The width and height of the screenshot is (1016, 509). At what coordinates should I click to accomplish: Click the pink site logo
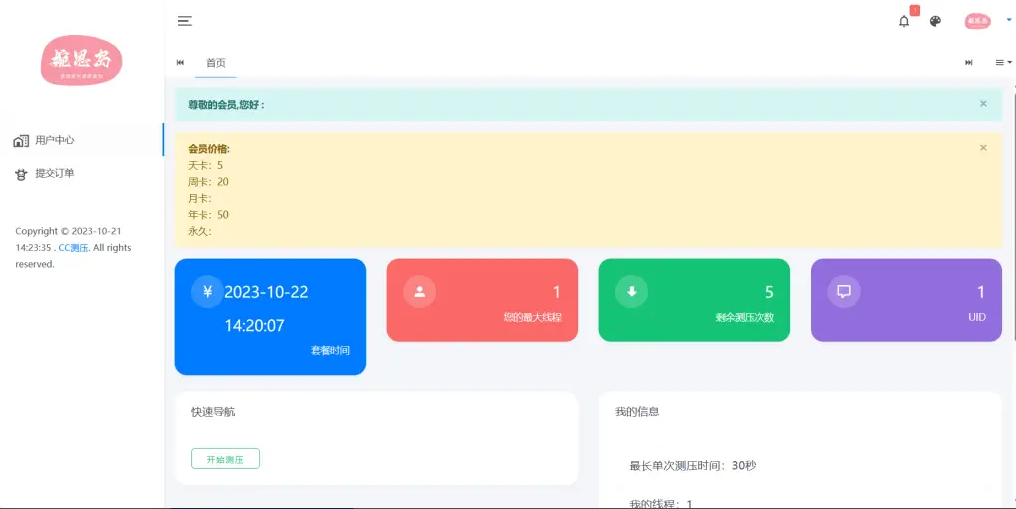82,60
